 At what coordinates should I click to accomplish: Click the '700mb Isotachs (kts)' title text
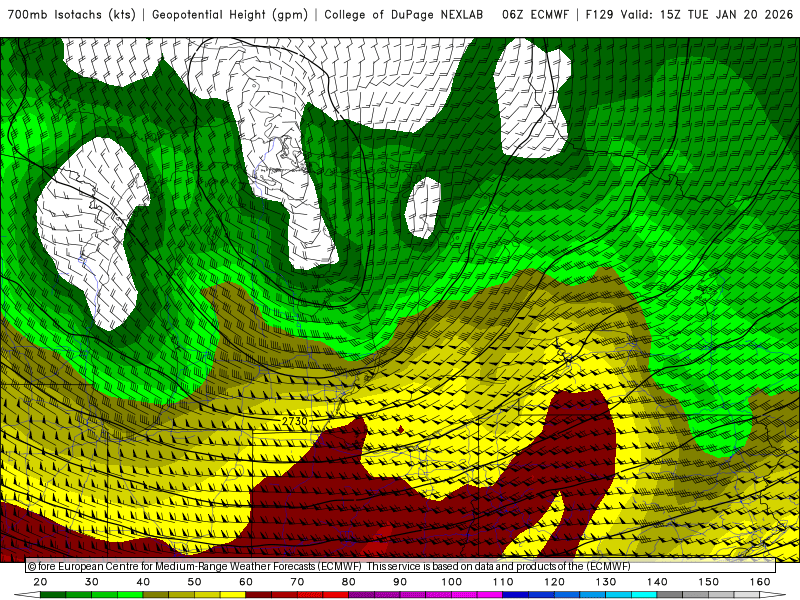tap(72, 15)
